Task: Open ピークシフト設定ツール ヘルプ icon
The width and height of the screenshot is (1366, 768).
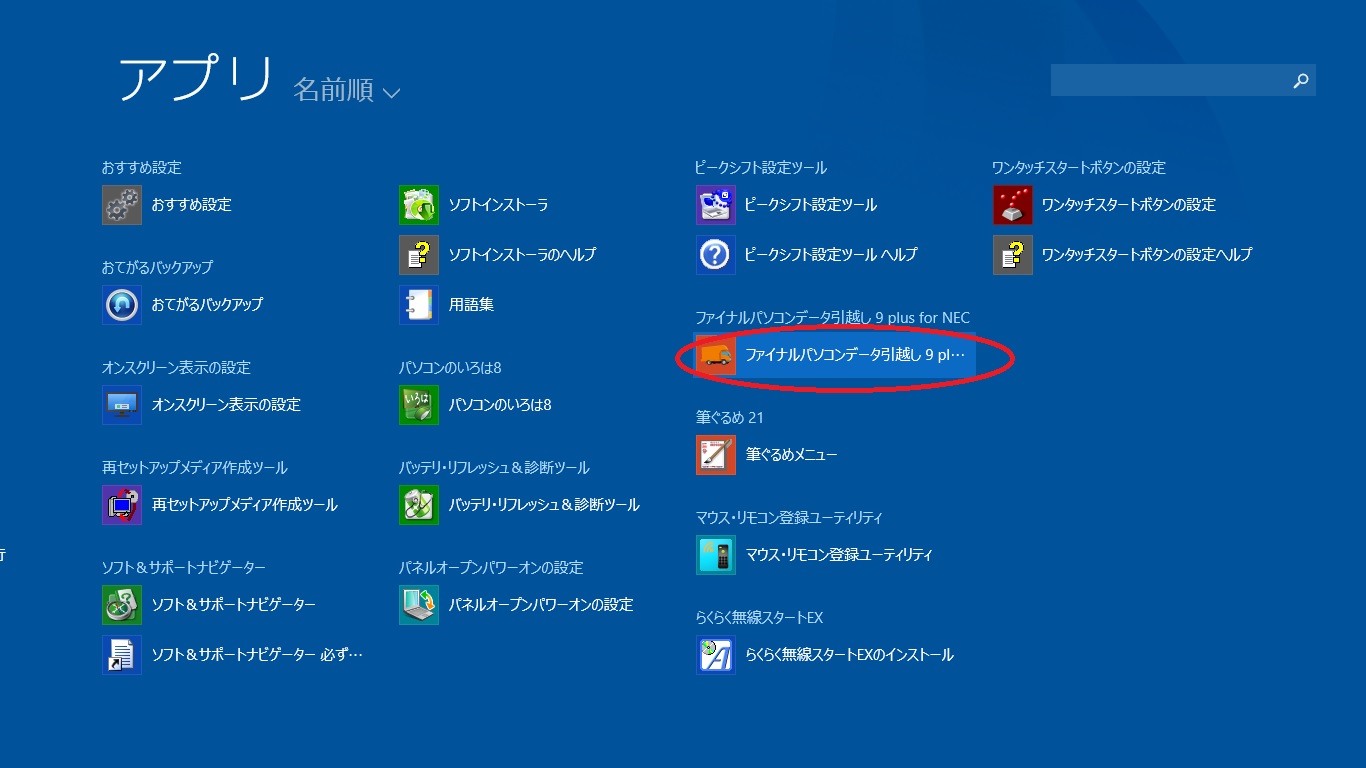Action: (716, 255)
